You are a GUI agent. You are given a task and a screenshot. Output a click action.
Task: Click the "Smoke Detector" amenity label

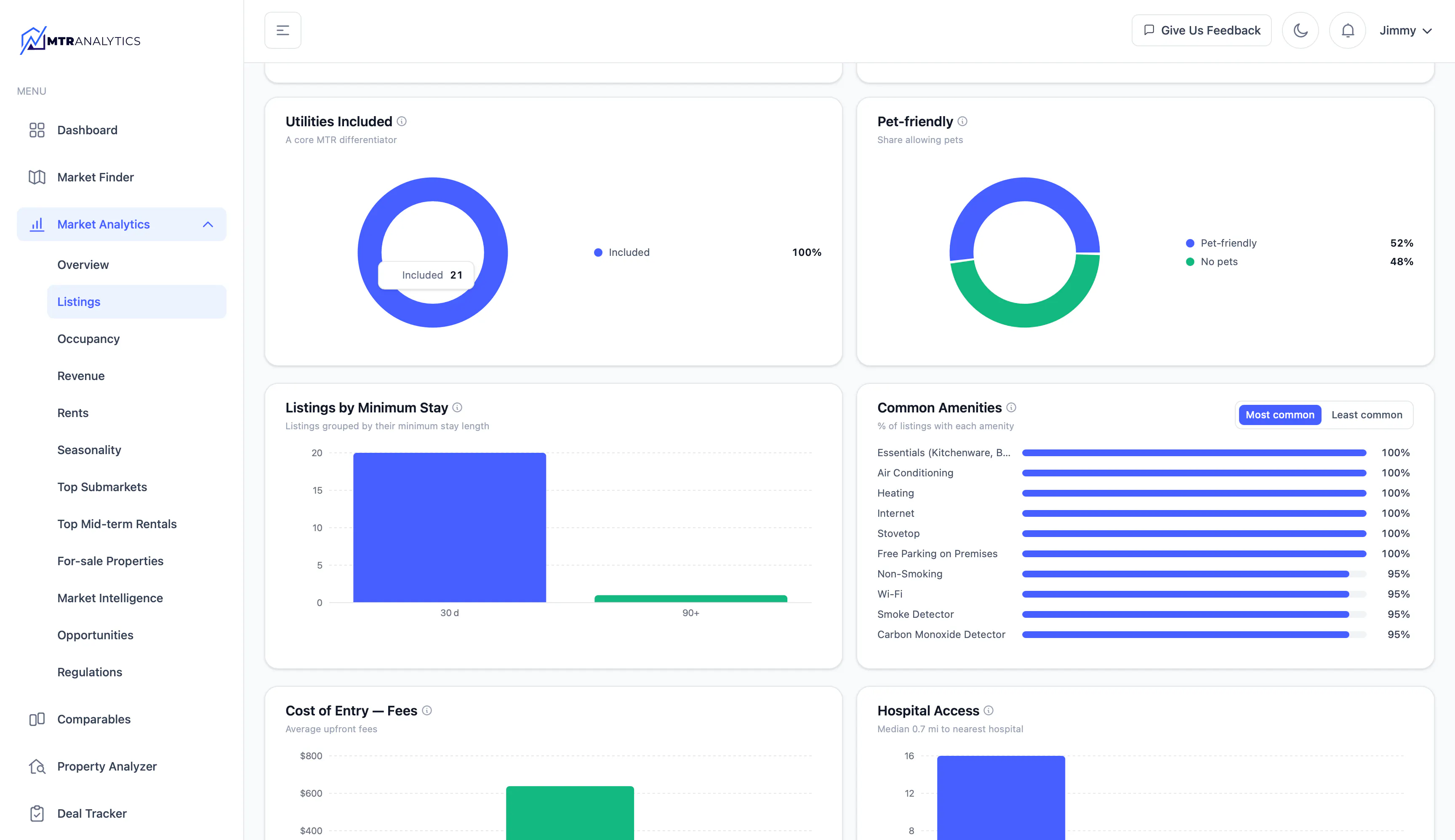[915, 614]
